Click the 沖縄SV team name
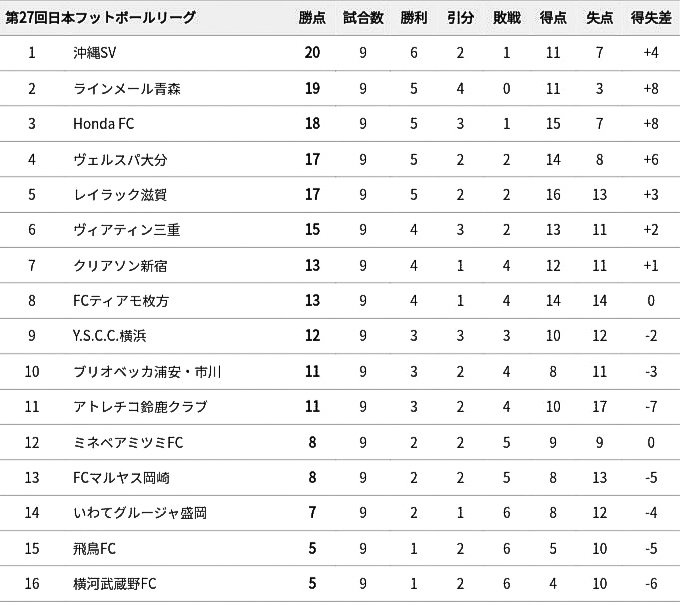Screen dimensions: 680x605 click(x=95, y=53)
